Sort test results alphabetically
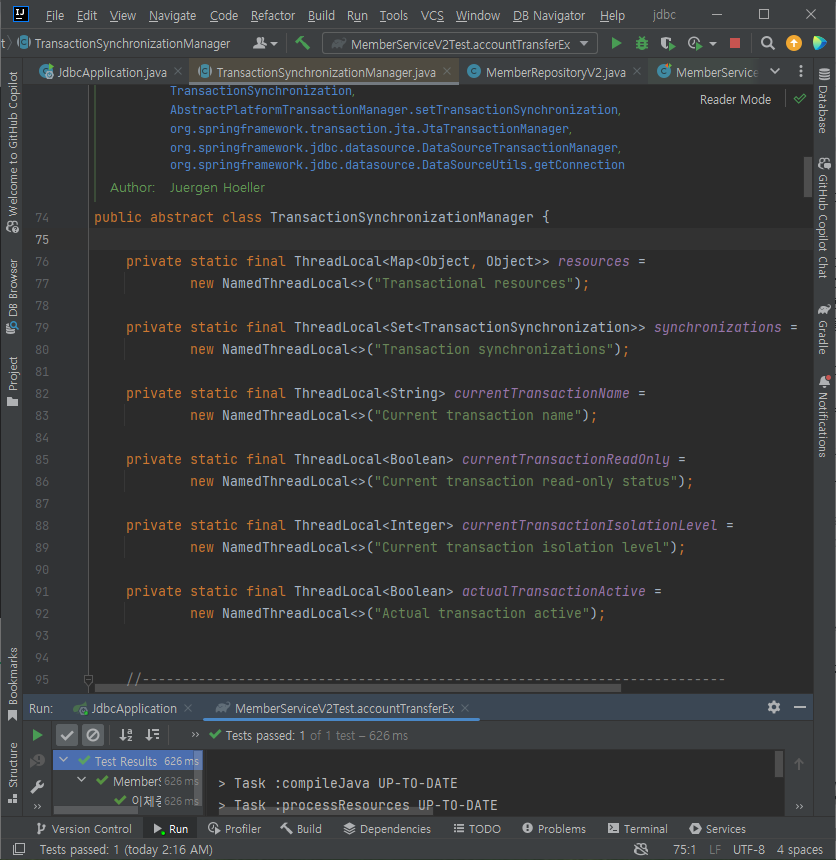The height and width of the screenshot is (860, 836). (x=126, y=735)
